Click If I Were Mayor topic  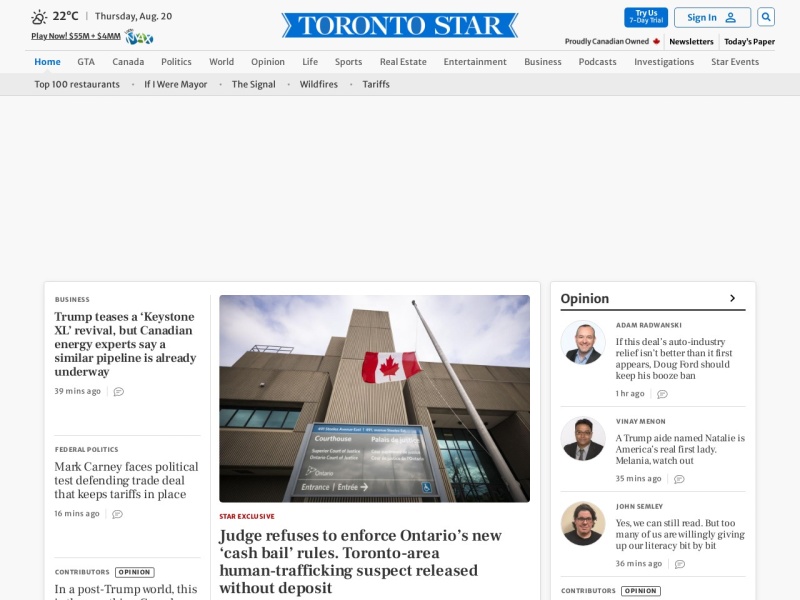click(x=176, y=84)
